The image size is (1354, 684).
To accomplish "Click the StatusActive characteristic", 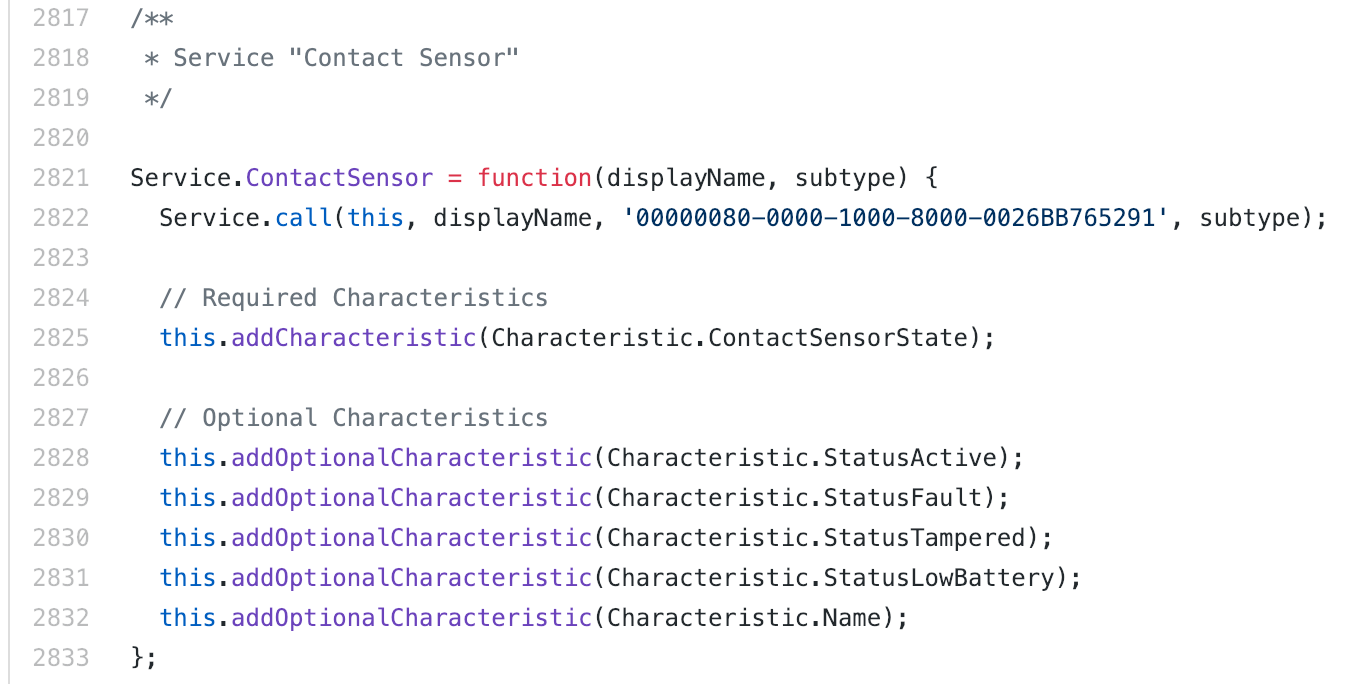I will (x=910, y=458).
